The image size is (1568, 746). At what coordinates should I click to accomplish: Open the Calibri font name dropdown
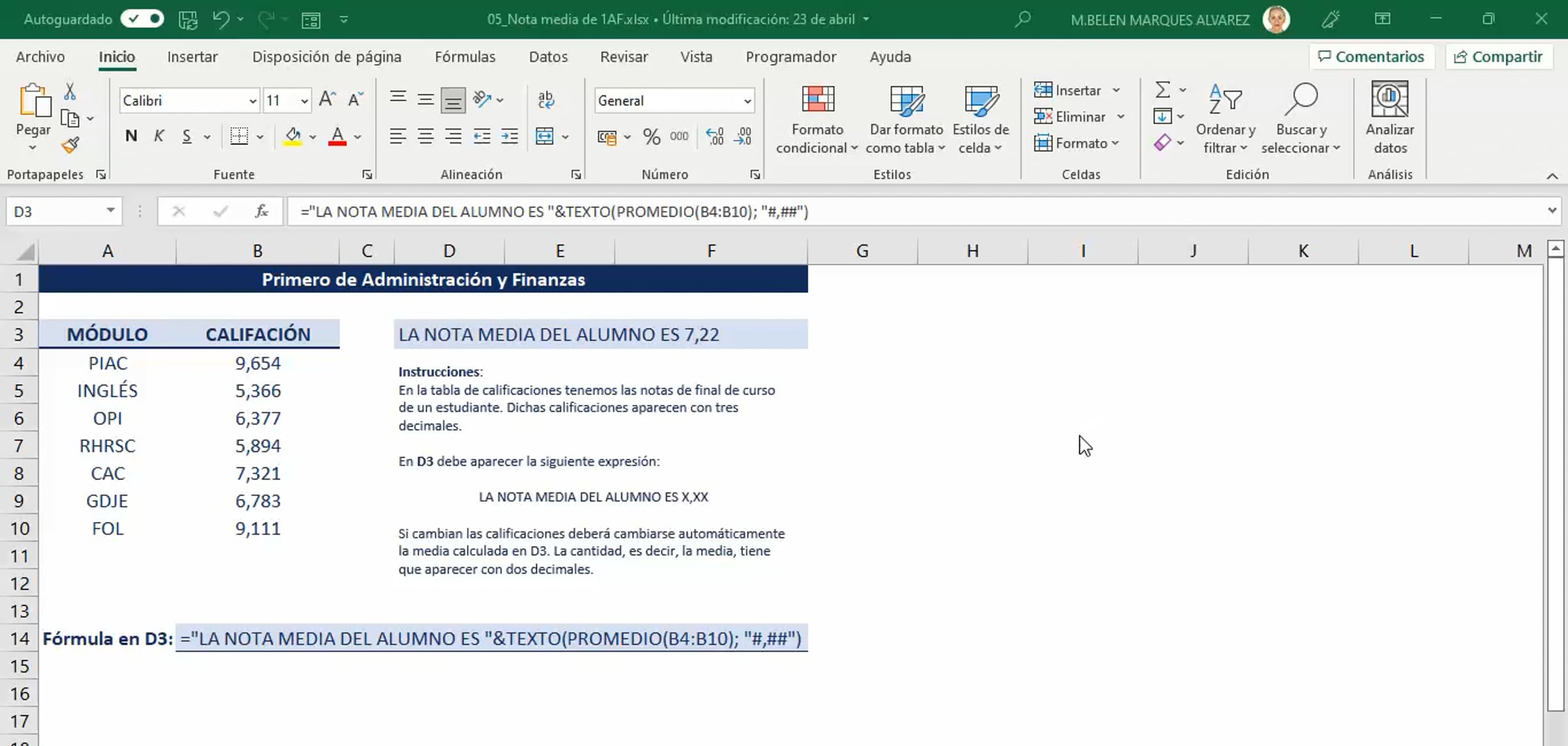tap(252, 101)
